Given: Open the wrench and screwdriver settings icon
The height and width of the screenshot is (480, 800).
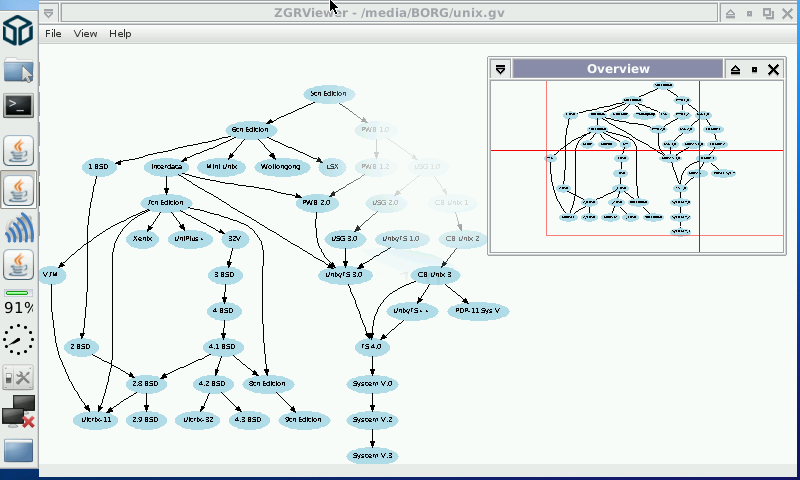Looking at the screenshot, I should tap(18, 378).
